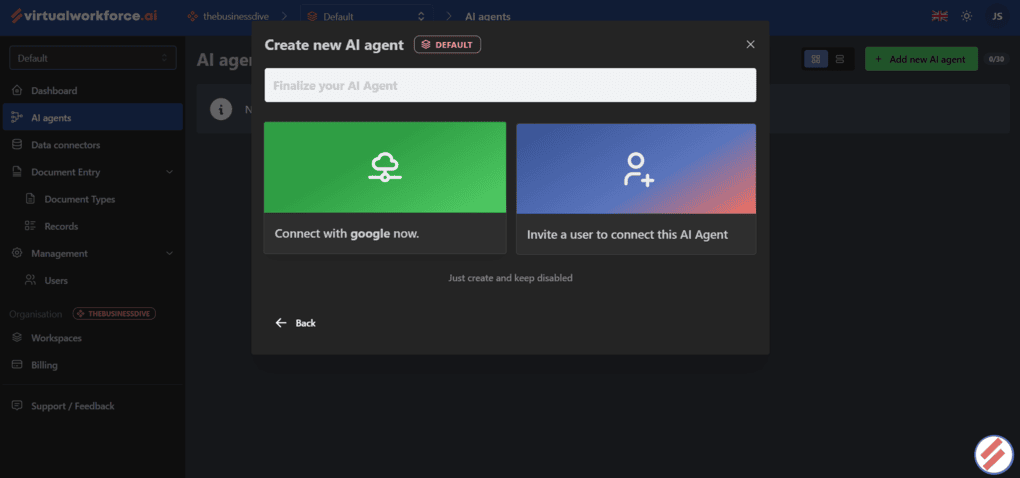Click the Document Entry folder icon
1020x478 pixels.
point(18,172)
